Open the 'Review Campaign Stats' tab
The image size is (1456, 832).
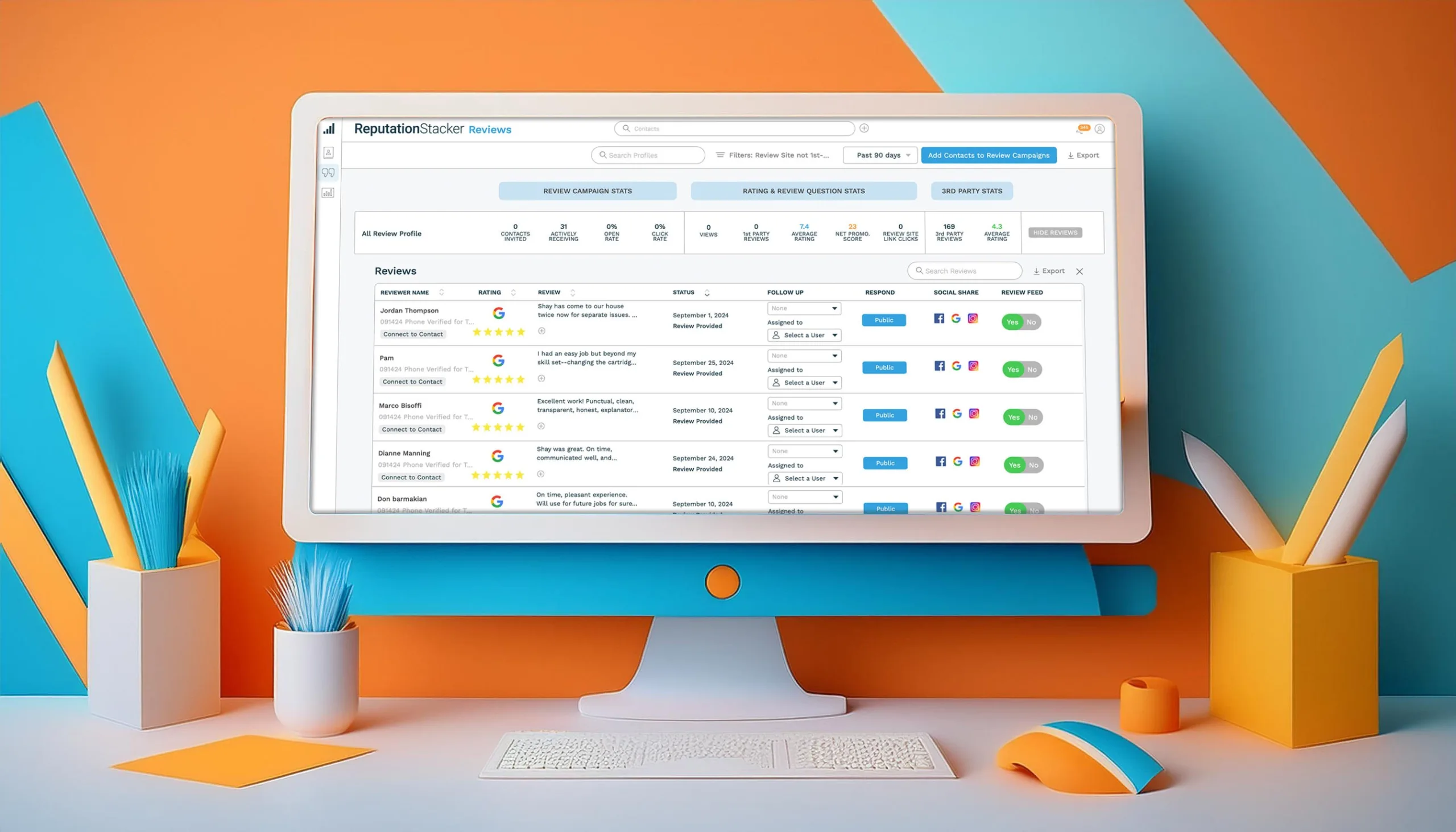(x=586, y=191)
